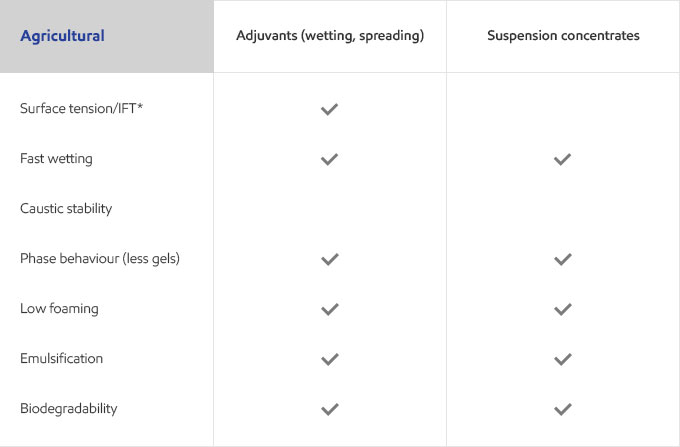Screen dimensions: 680x447
Task: Click Fast wetting checkmark in Adjuvants column
Action: [329, 159]
